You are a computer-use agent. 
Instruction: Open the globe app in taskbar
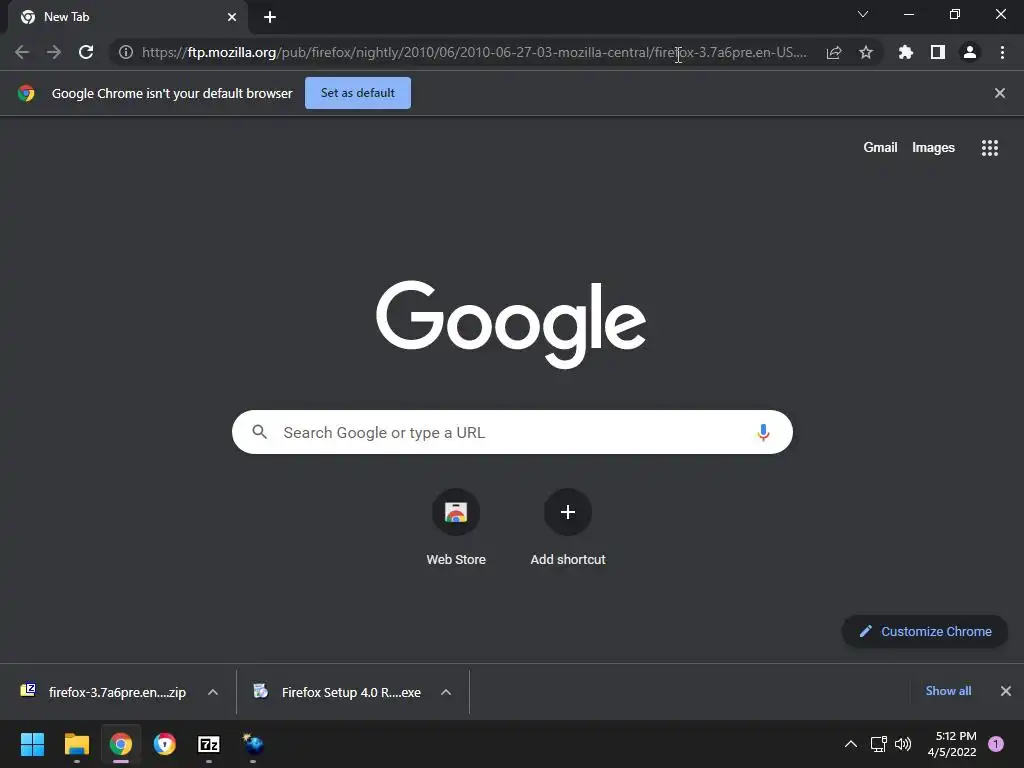pyautogui.click(x=253, y=744)
